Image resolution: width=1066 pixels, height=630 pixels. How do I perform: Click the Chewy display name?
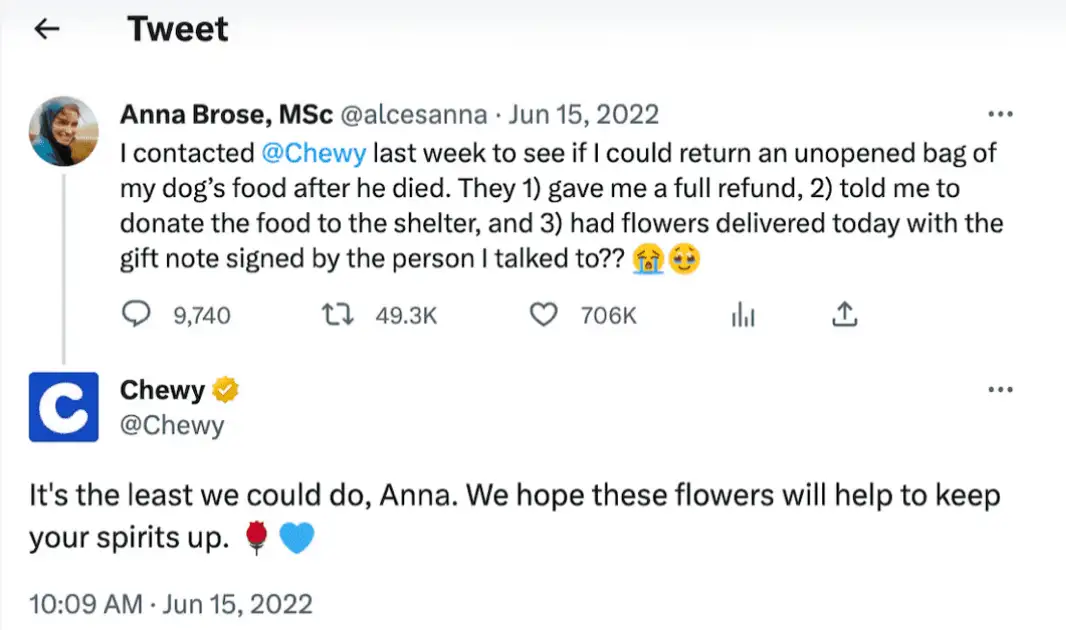click(x=162, y=390)
